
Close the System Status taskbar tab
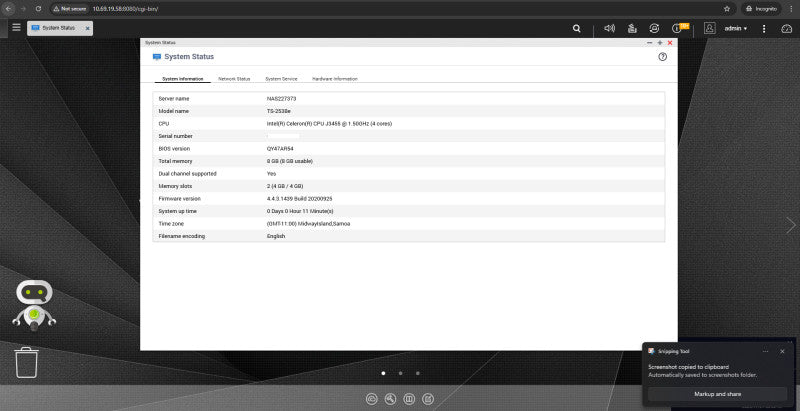tap(87, 28)
